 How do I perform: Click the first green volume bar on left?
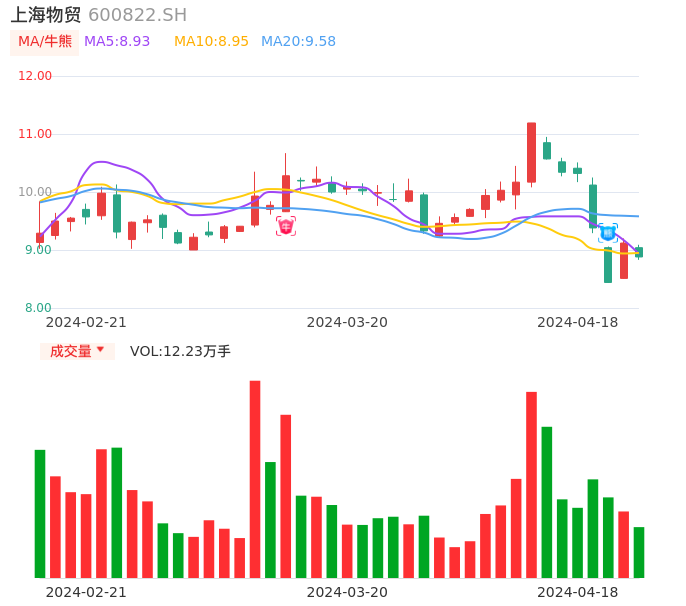pyautogui.click(x=40, y=514)
